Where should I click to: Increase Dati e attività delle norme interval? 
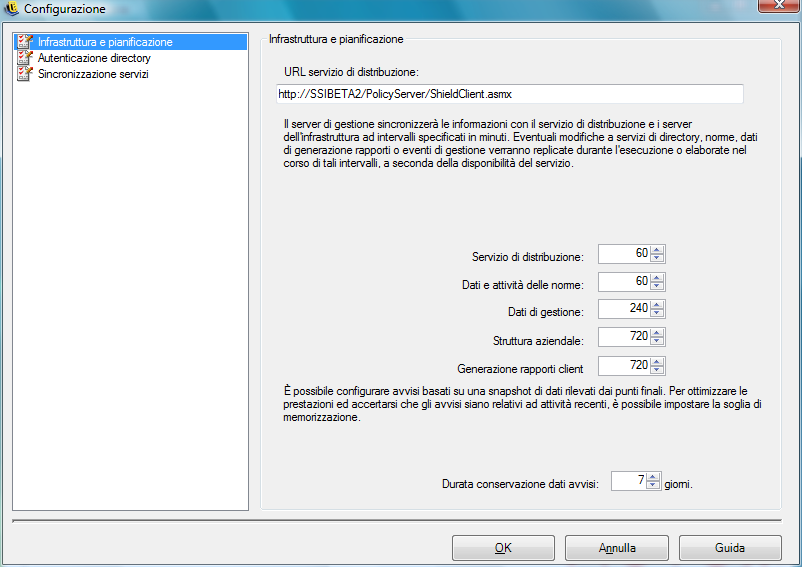(x=657, y=277)
